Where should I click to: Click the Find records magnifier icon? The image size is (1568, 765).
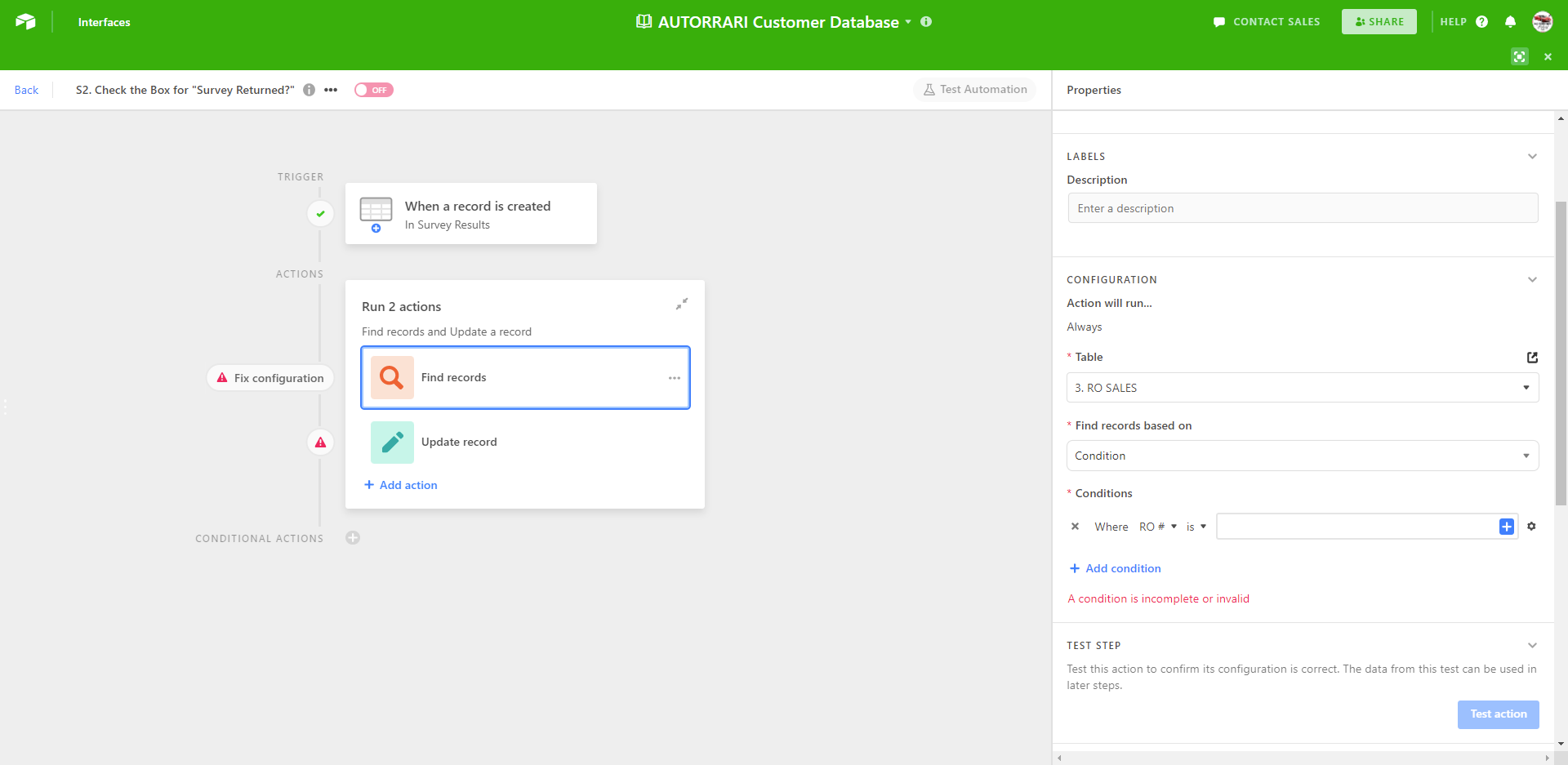tap(392, 377)
